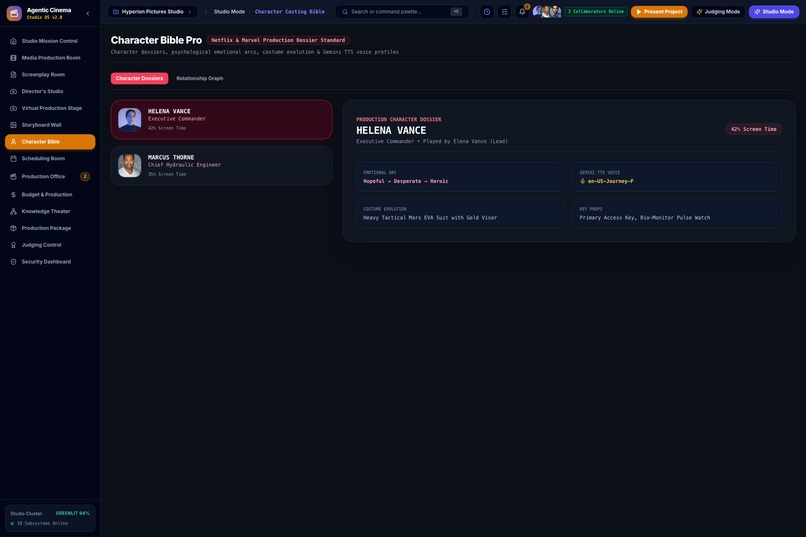Click the HELENA VANCE dossier heading

pos(391,131)
